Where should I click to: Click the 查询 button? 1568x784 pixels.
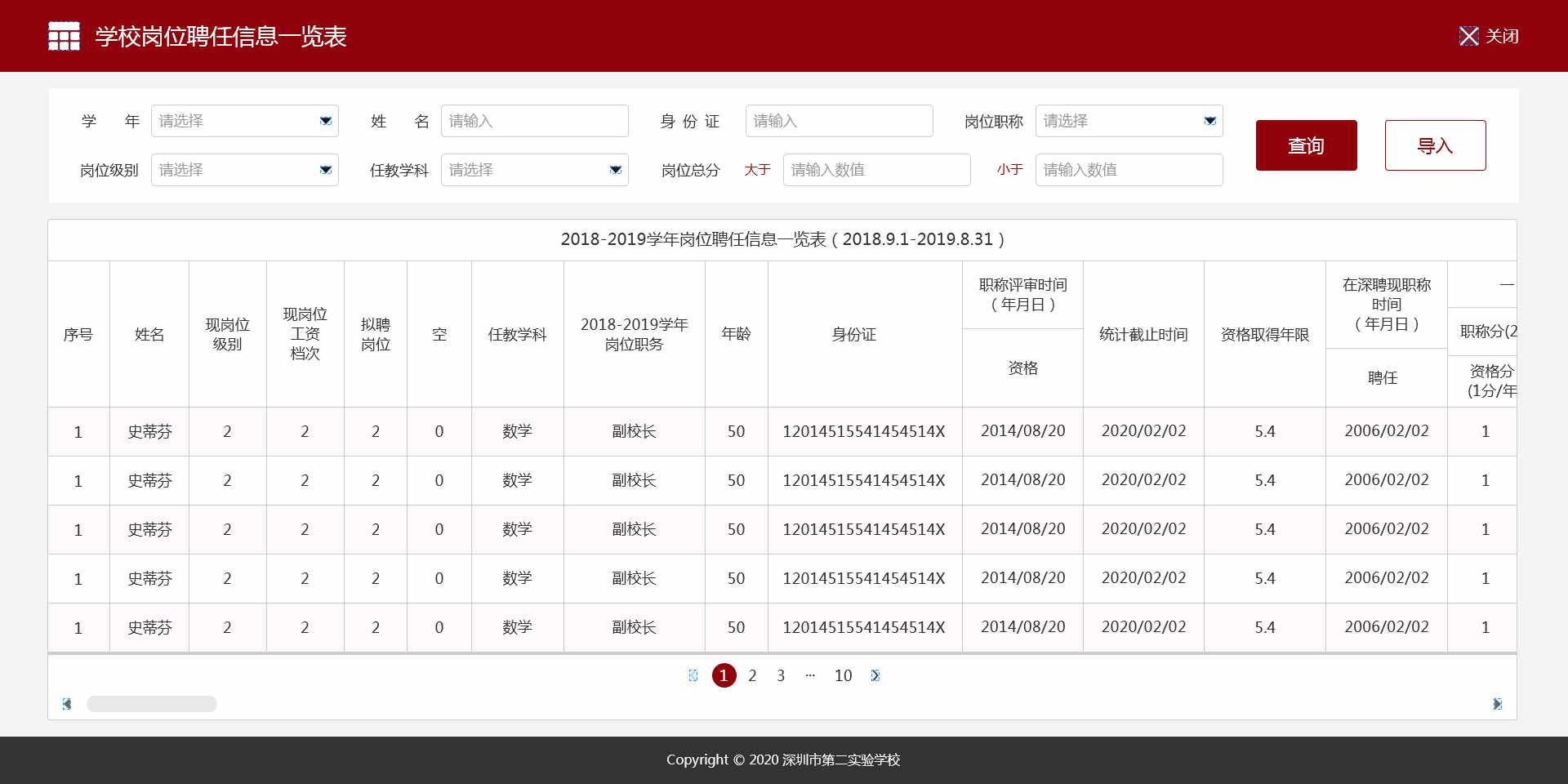[1306, 145]
